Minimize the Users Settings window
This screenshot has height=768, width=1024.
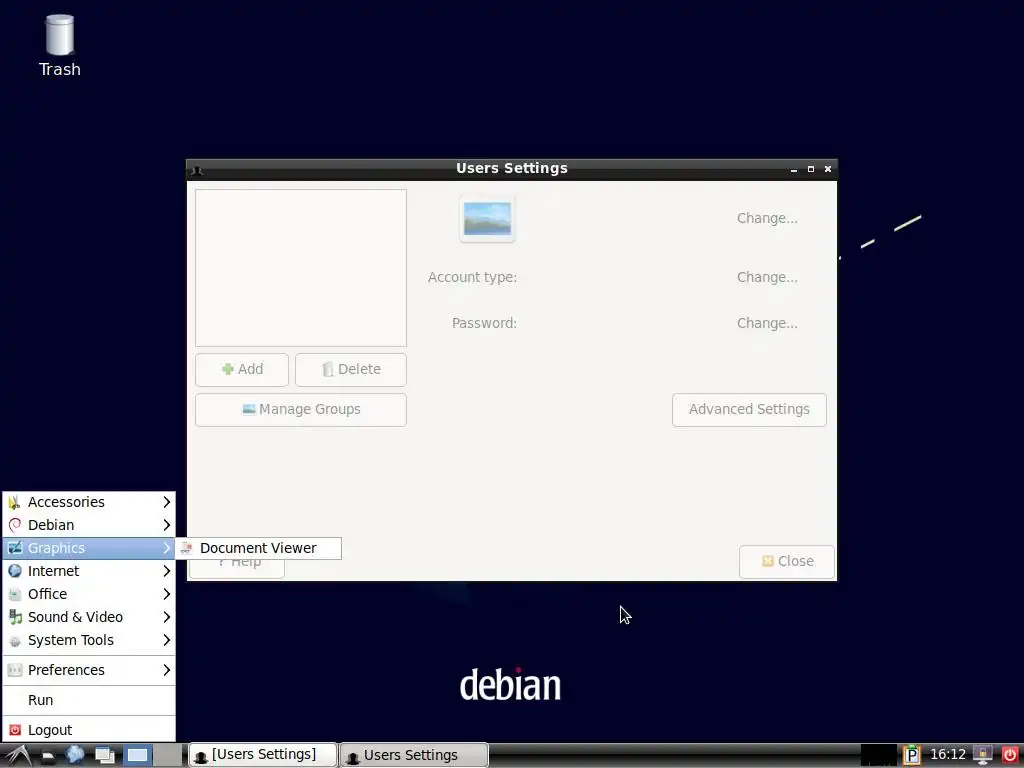[x=793, y=169]
